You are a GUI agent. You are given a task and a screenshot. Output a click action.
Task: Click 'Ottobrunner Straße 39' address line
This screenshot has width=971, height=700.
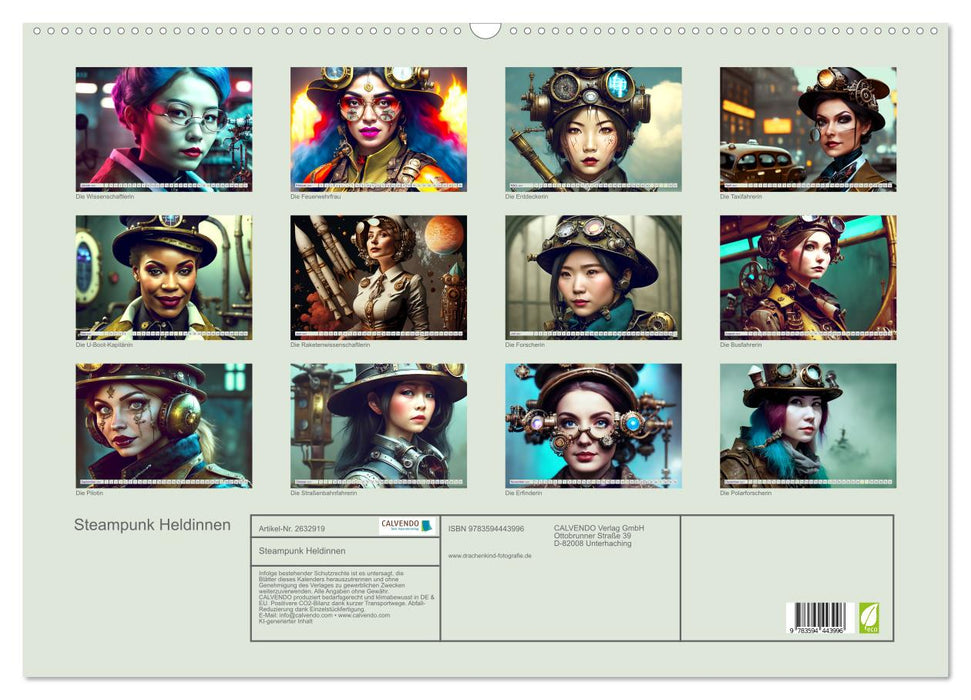click(x=593, y=535)
